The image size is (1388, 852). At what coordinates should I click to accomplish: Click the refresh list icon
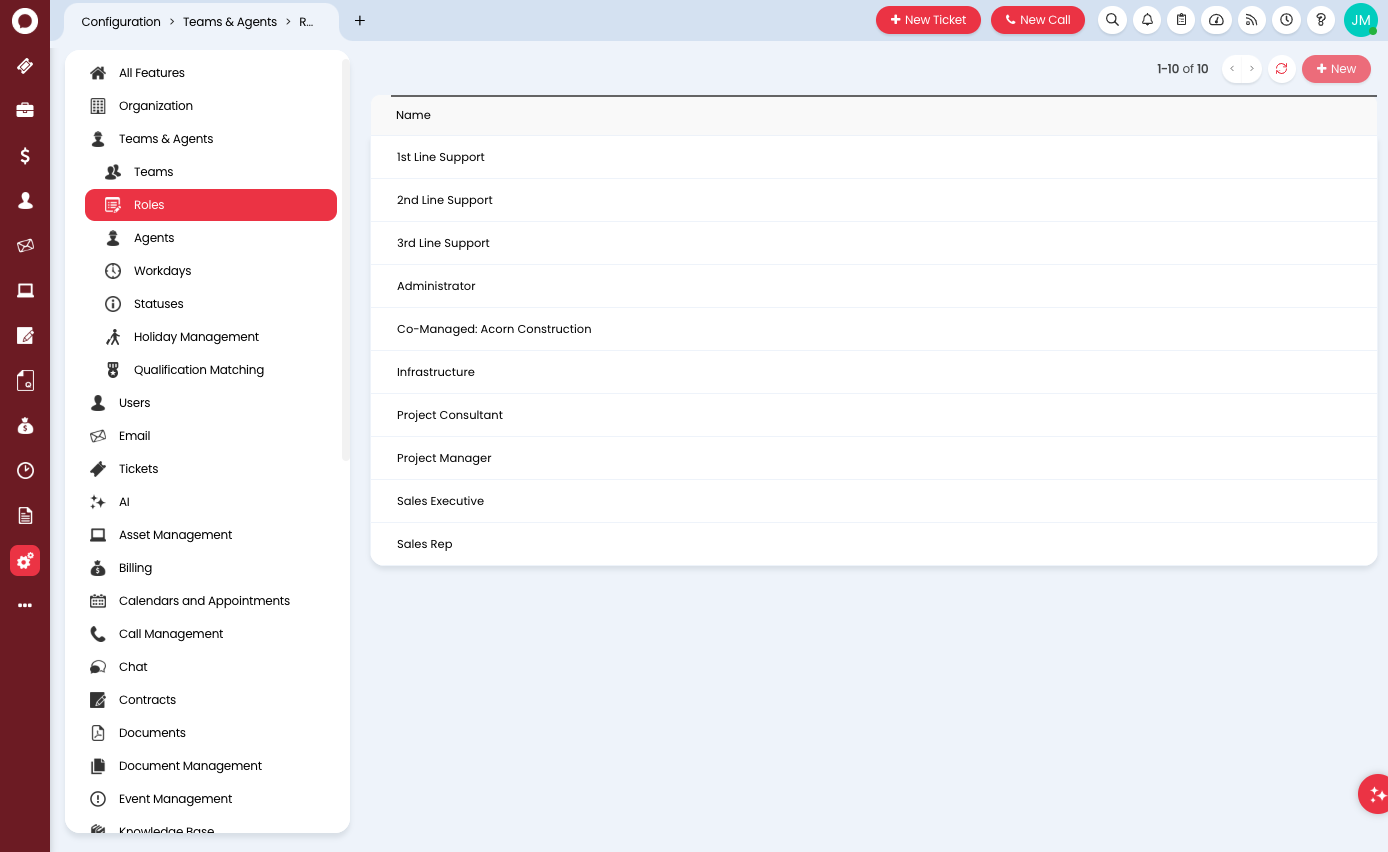click(1282, 69)
